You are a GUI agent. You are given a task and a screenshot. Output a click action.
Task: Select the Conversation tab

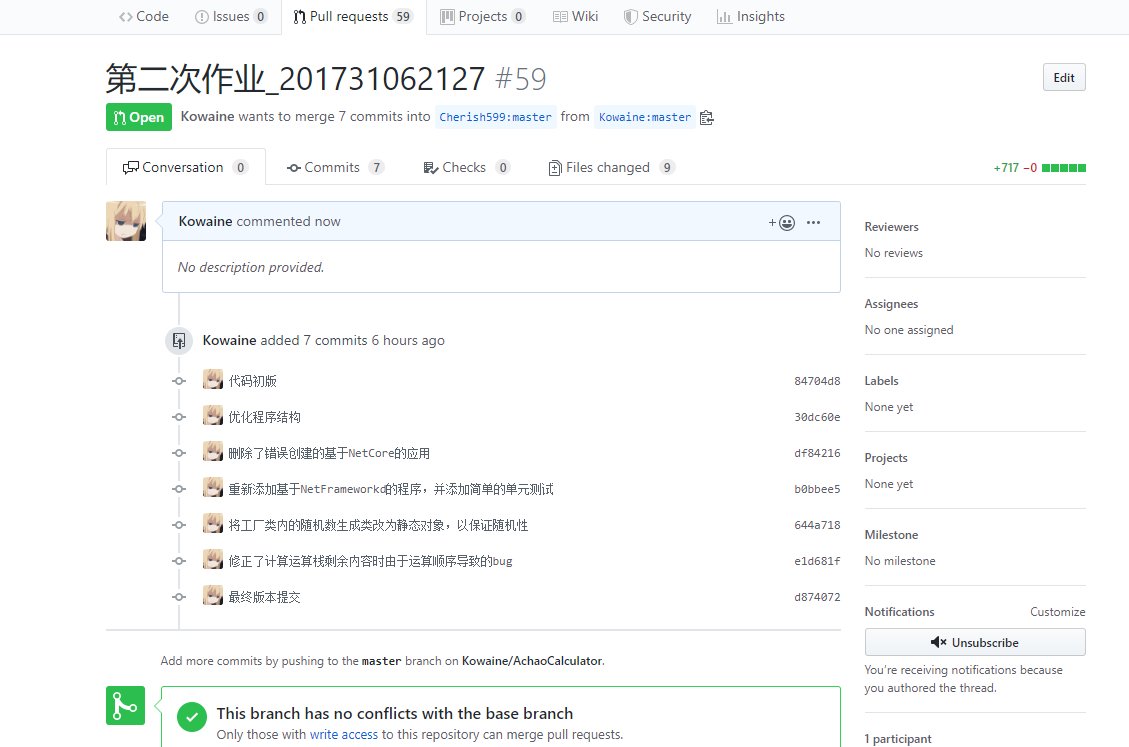(185, 167)
